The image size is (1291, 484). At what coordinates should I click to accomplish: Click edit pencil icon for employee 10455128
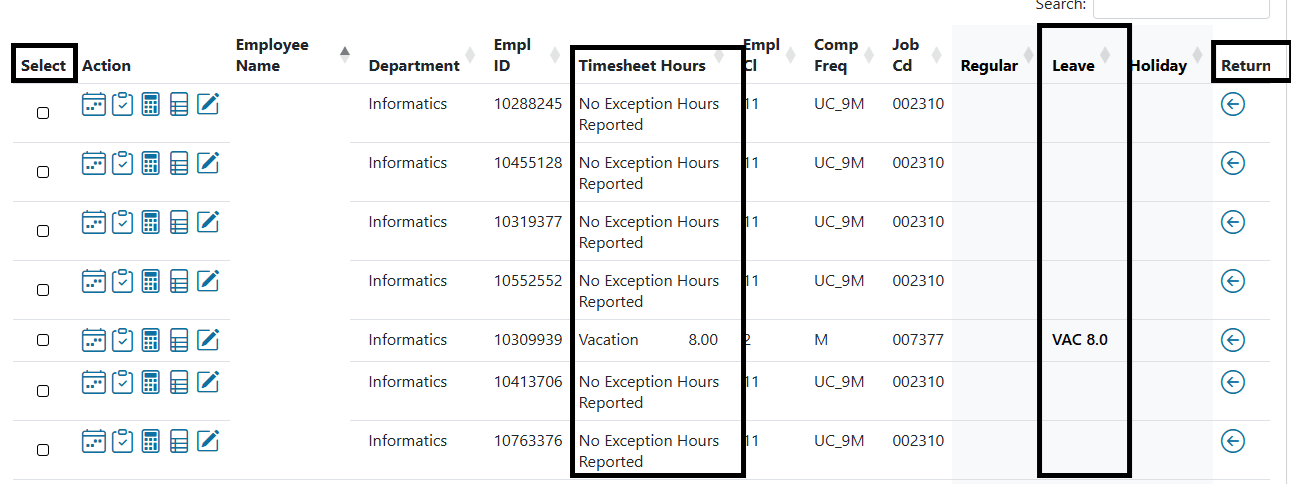(x=208, y=163)
